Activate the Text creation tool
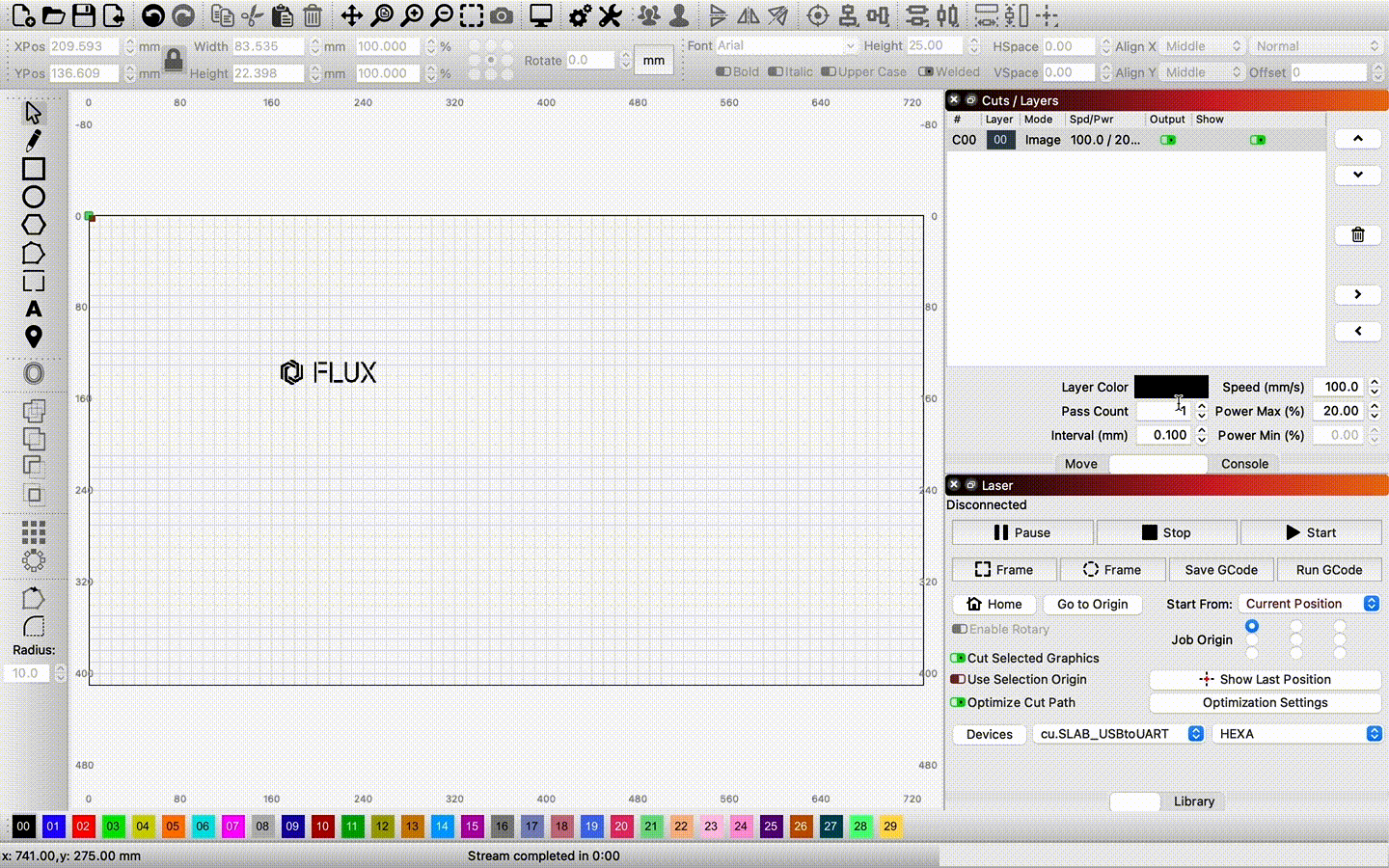This screenshot has width=1389, height=868. (x=34, y=309)
